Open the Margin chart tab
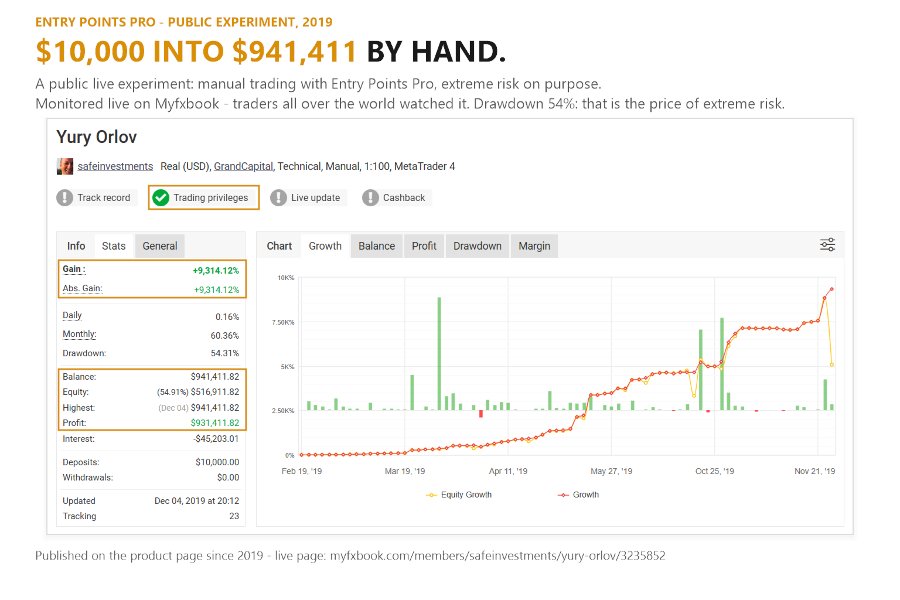 (534, 246)
